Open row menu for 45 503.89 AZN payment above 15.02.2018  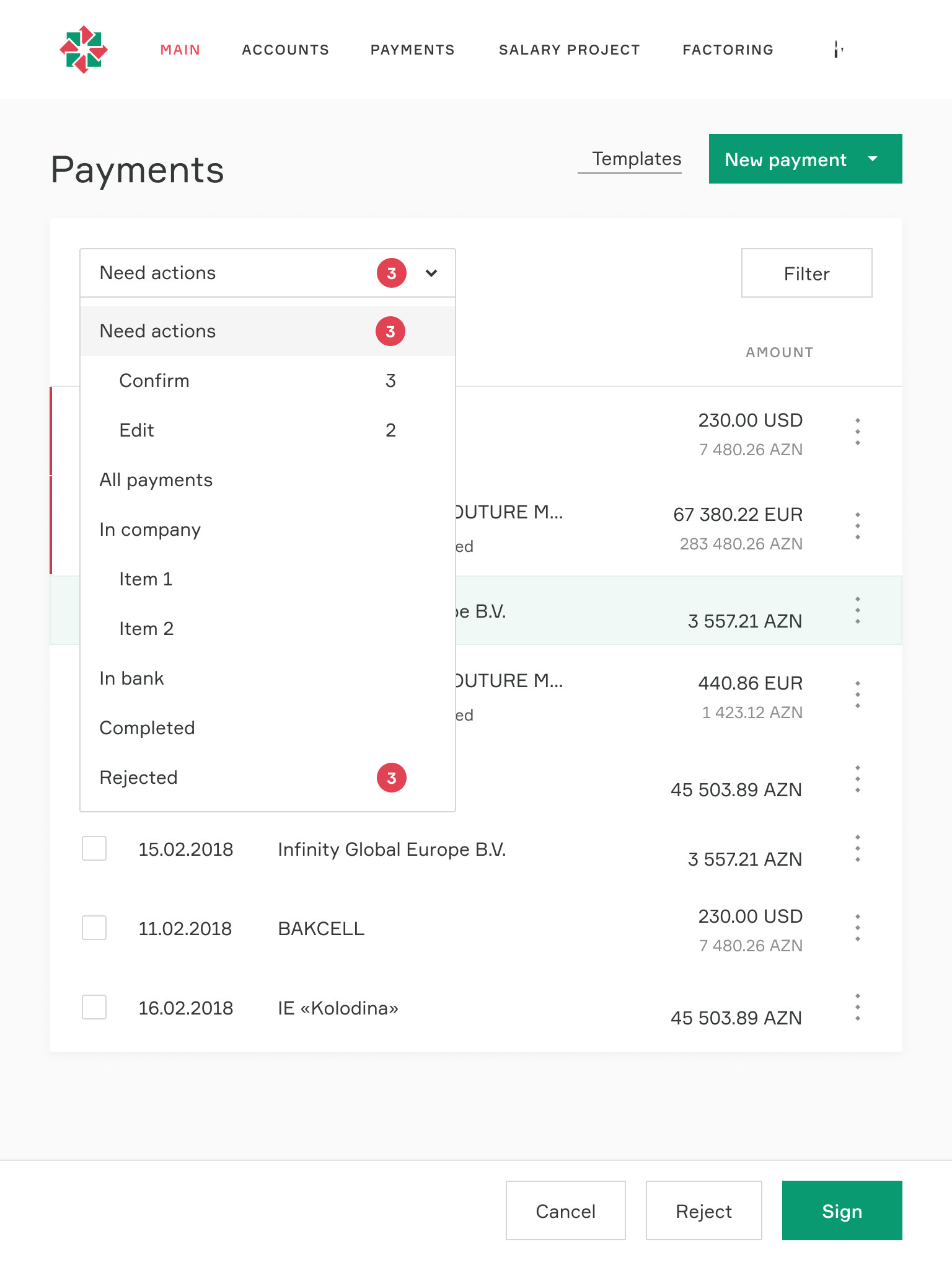(858, 779)
